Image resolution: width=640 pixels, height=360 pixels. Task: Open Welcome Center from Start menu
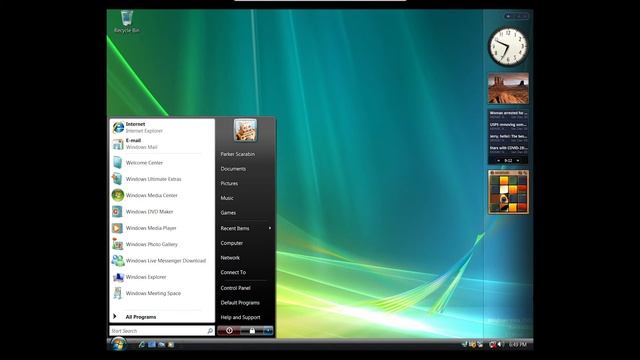pyautogui.click(x=162, y=162)
